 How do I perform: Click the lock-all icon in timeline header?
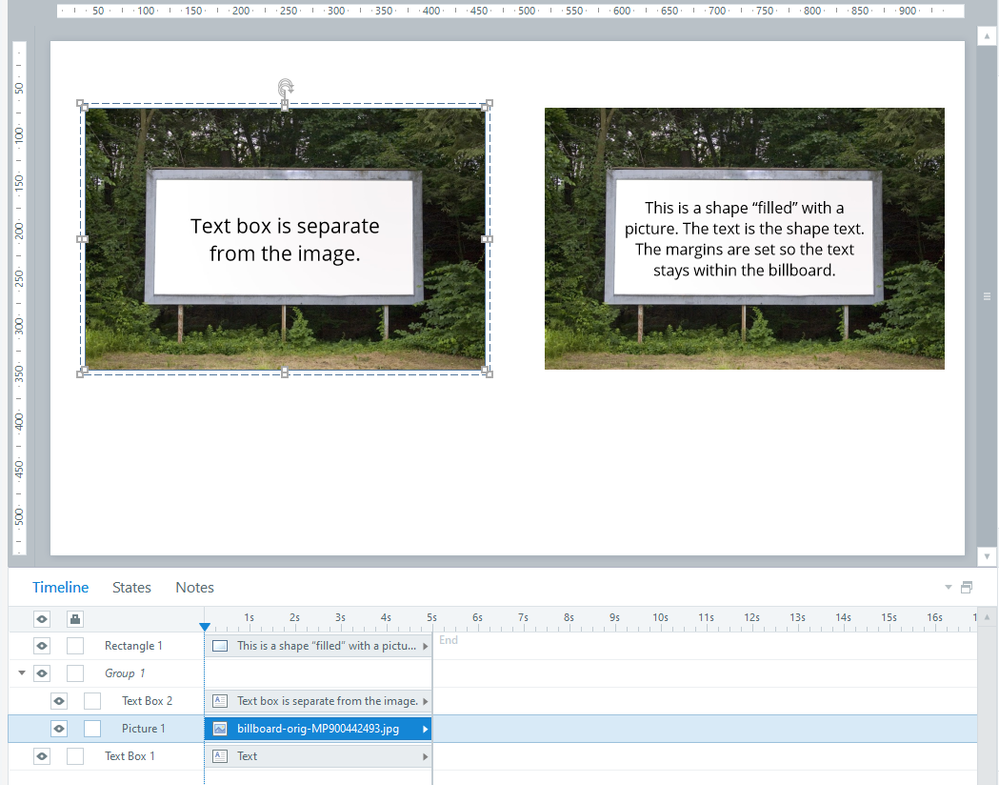[75, 619]
